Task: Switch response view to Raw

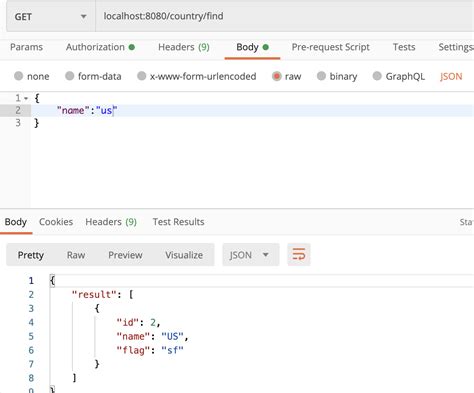Action: coord(76,255)
